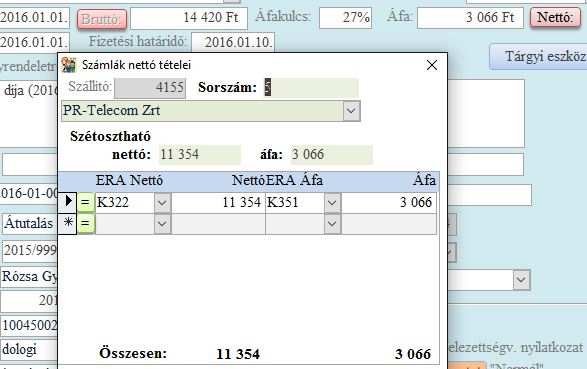The height and width of the screenshot is (369, 587).
Task: Click the equals button in new row
Action: (x=86, y=224)
